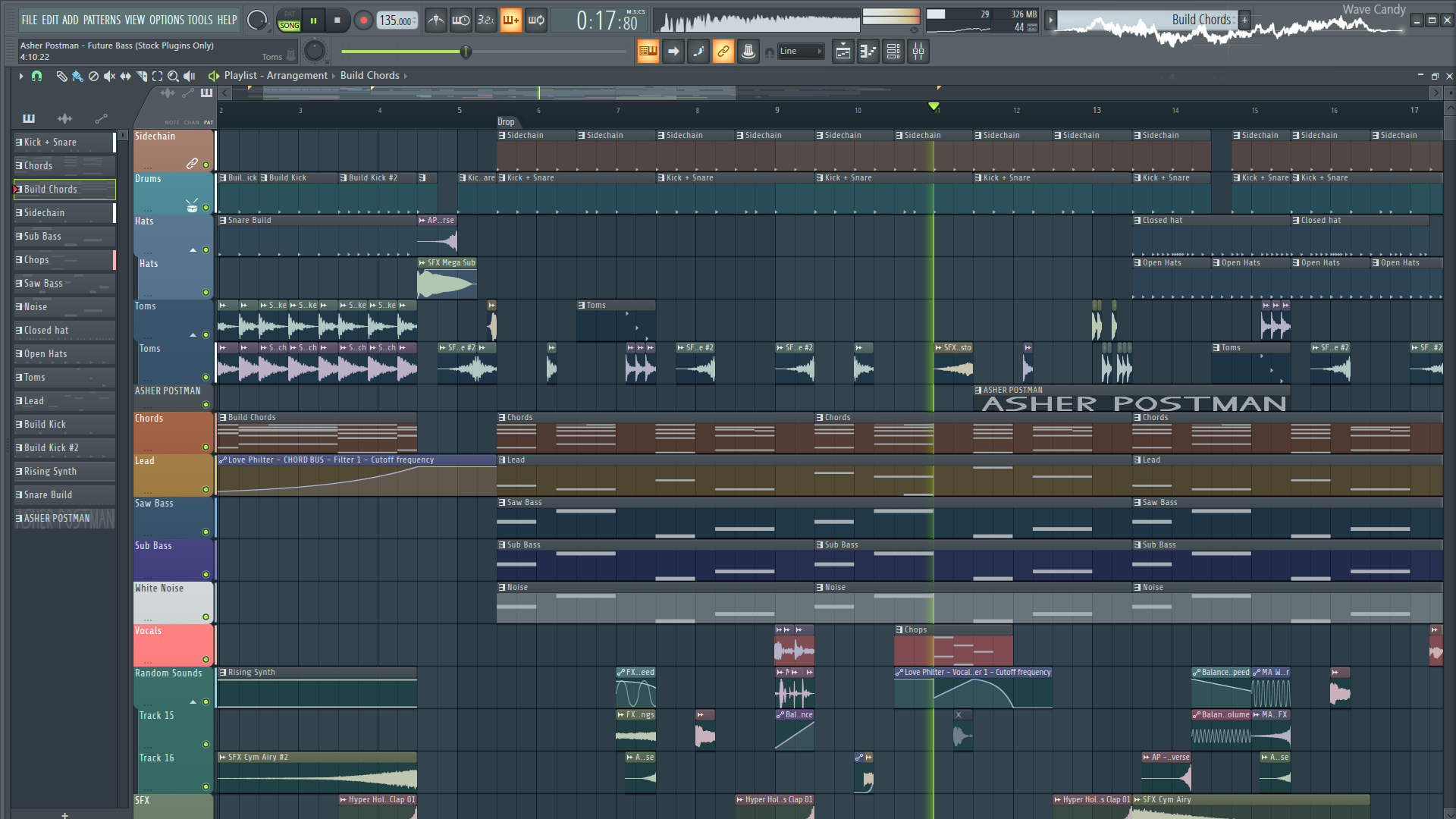The width and height of the screenshot is (1456, 819).
Task: Toggle the metronome icon
Action: 435,20
